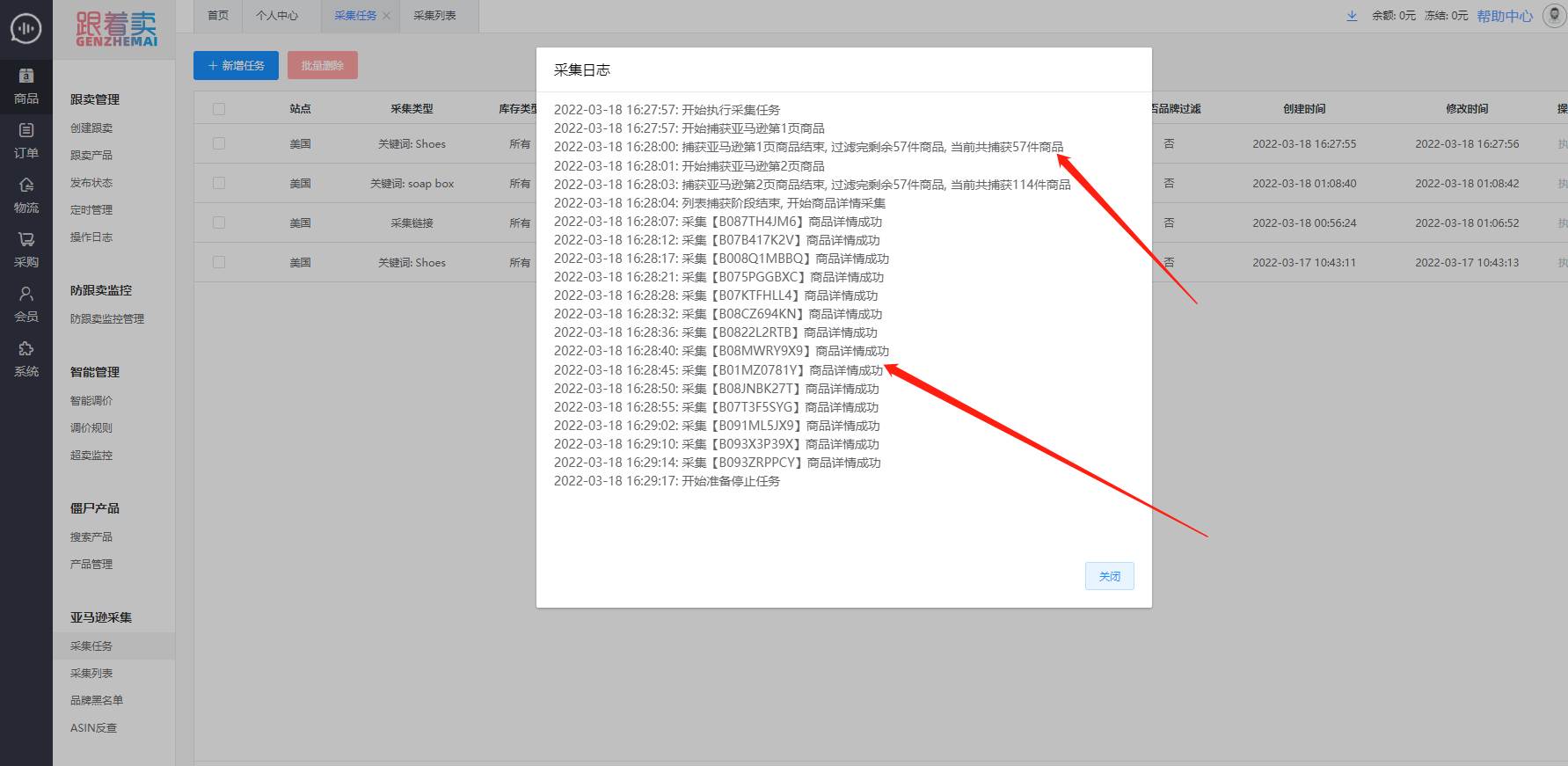Click creation time 2022-03-18 01:08:40
The image size is (1568, 766).
(1304, 183)
